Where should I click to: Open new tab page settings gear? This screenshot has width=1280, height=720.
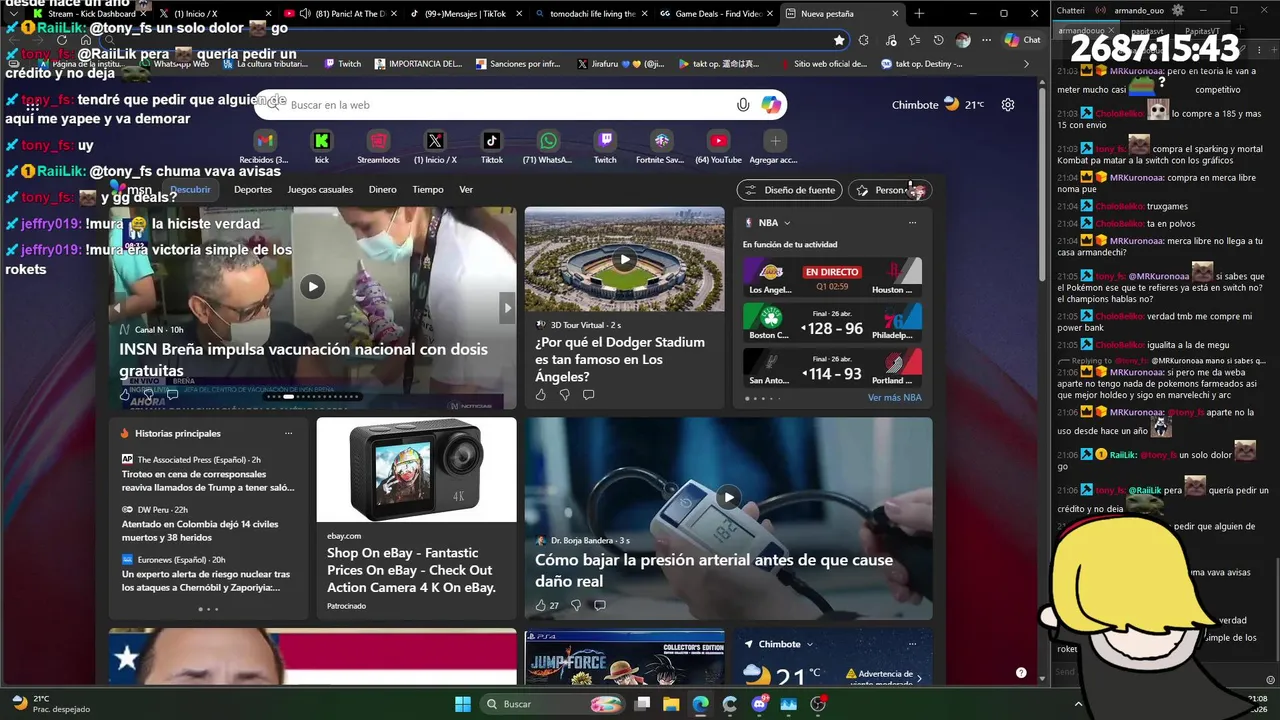1008,105
